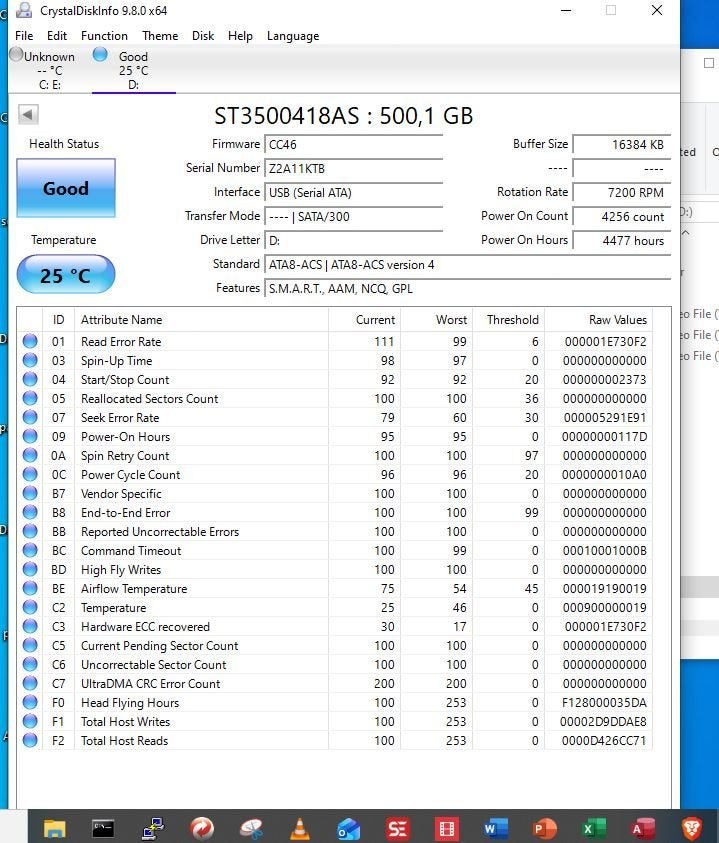
Task: Open Snipping Tool from the taskbar
Action: tap(251, 828)
